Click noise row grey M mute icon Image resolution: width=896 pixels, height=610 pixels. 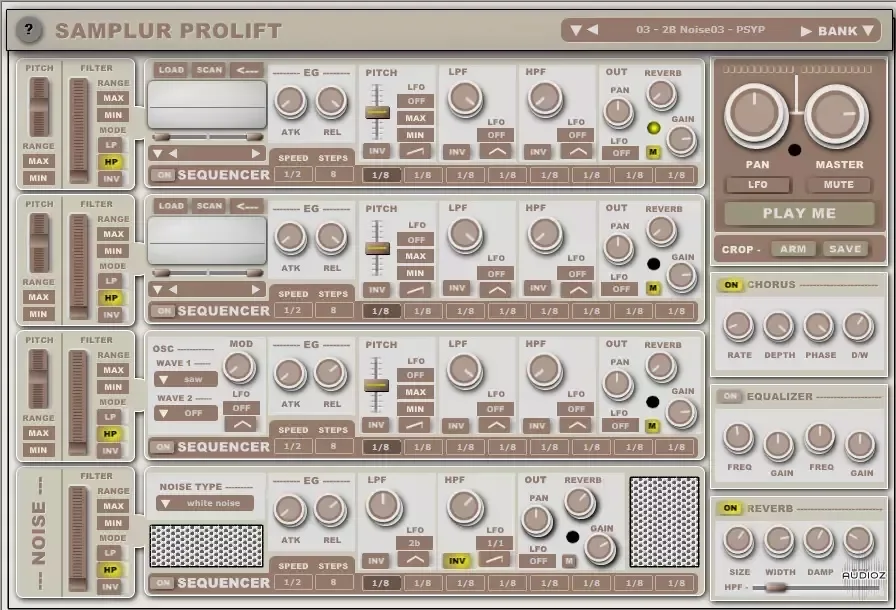(x=569, y=561)
